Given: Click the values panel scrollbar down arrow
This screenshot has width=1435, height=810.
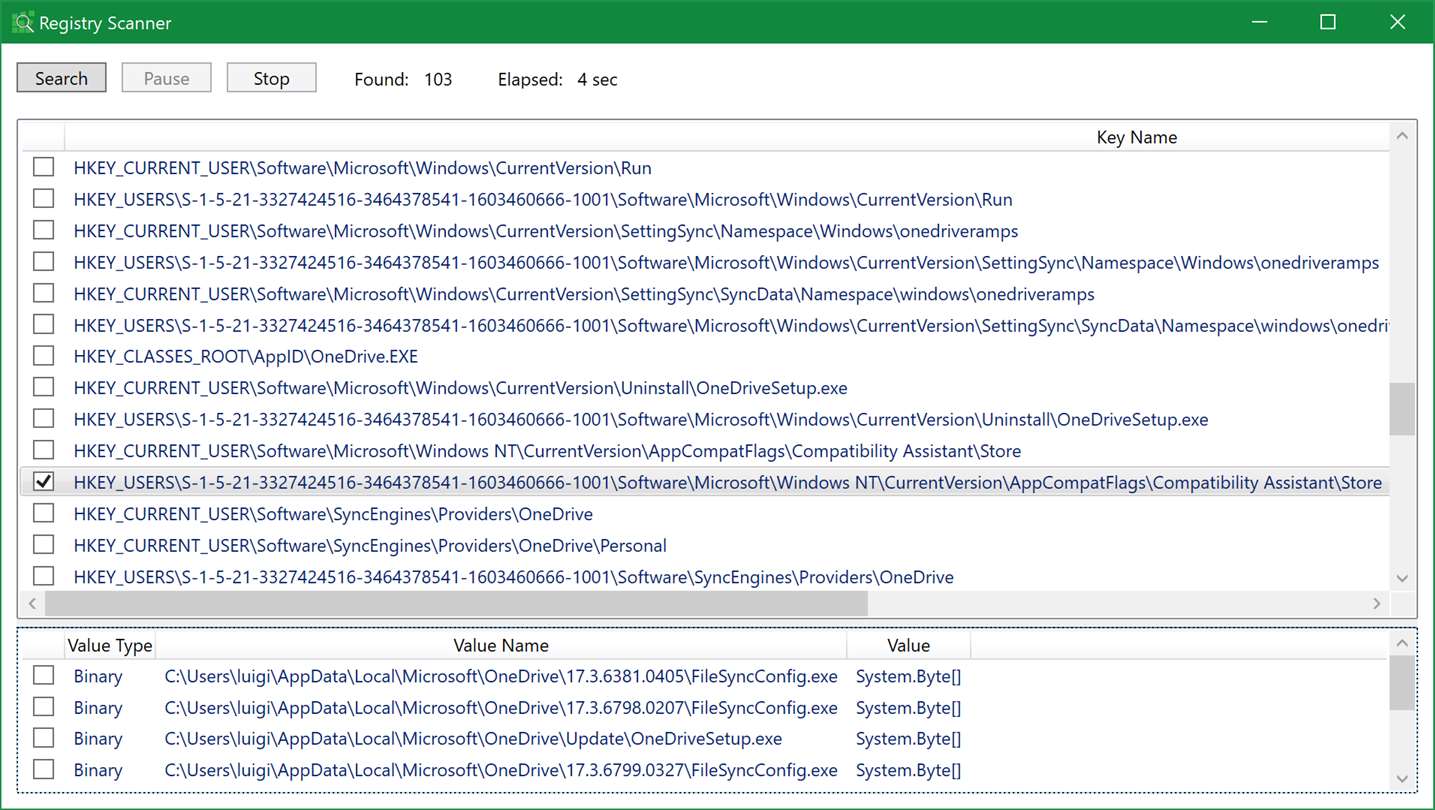Looking at the screenshot, I should 1402,779.
